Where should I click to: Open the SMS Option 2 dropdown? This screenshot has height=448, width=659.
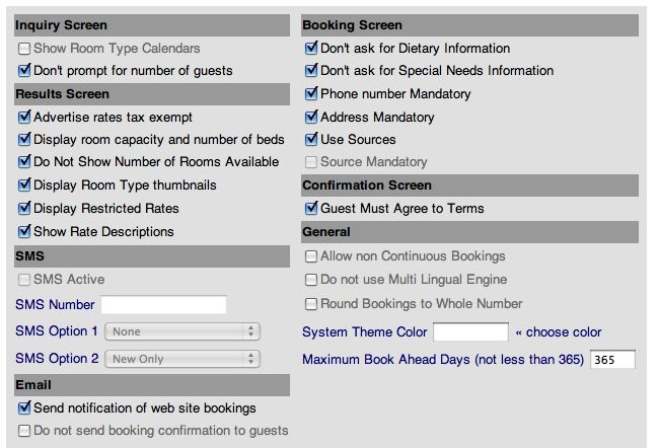[x=182, y=359]
